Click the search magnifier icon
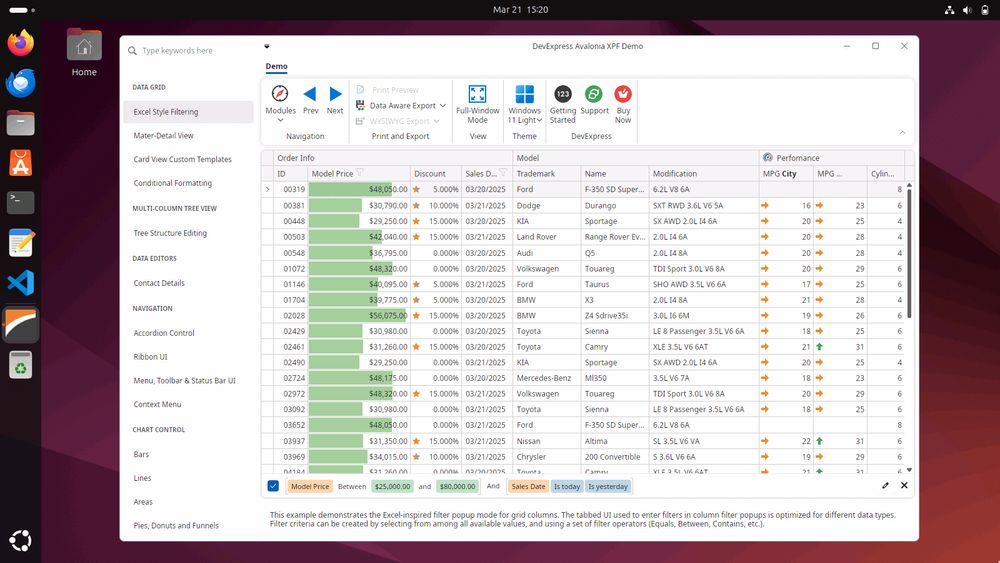This screenshot has width=1000, height=563. pyautogui.click(x=132, y=50)
